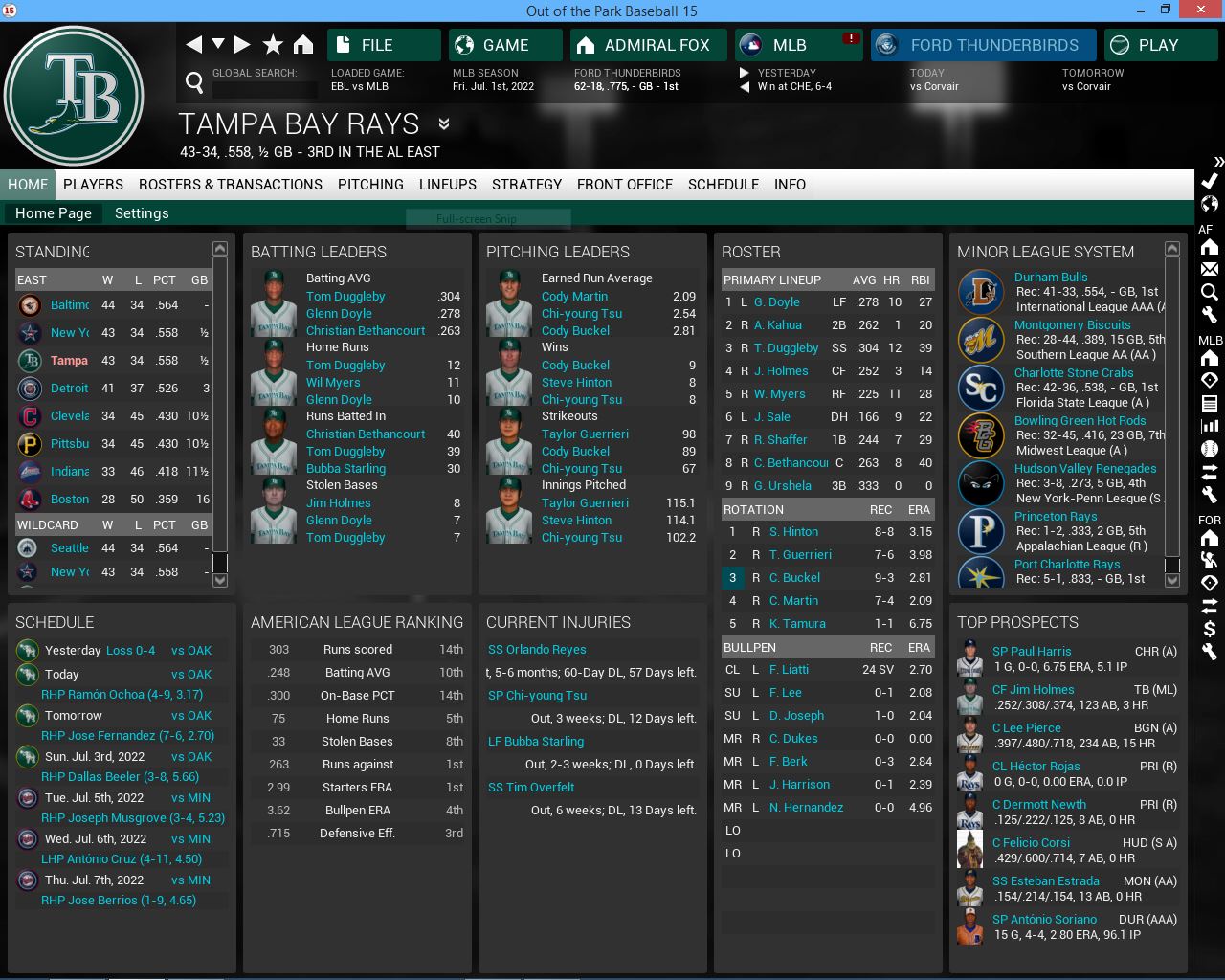The image size is (1225, 980).
Task: Open the AF mail envelope icon
Action: (1210, 270)
